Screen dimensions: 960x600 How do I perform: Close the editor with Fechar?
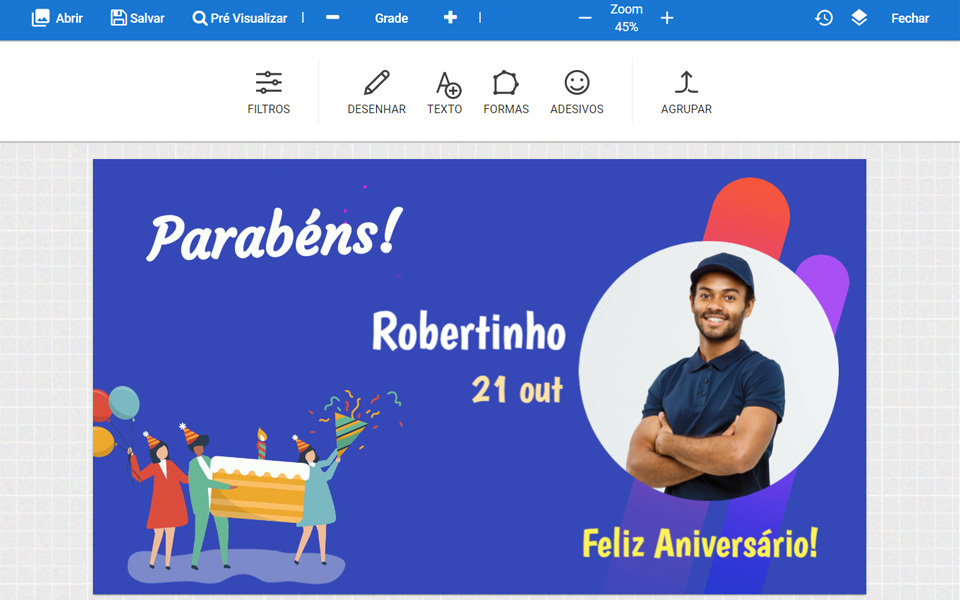point(910,18)
